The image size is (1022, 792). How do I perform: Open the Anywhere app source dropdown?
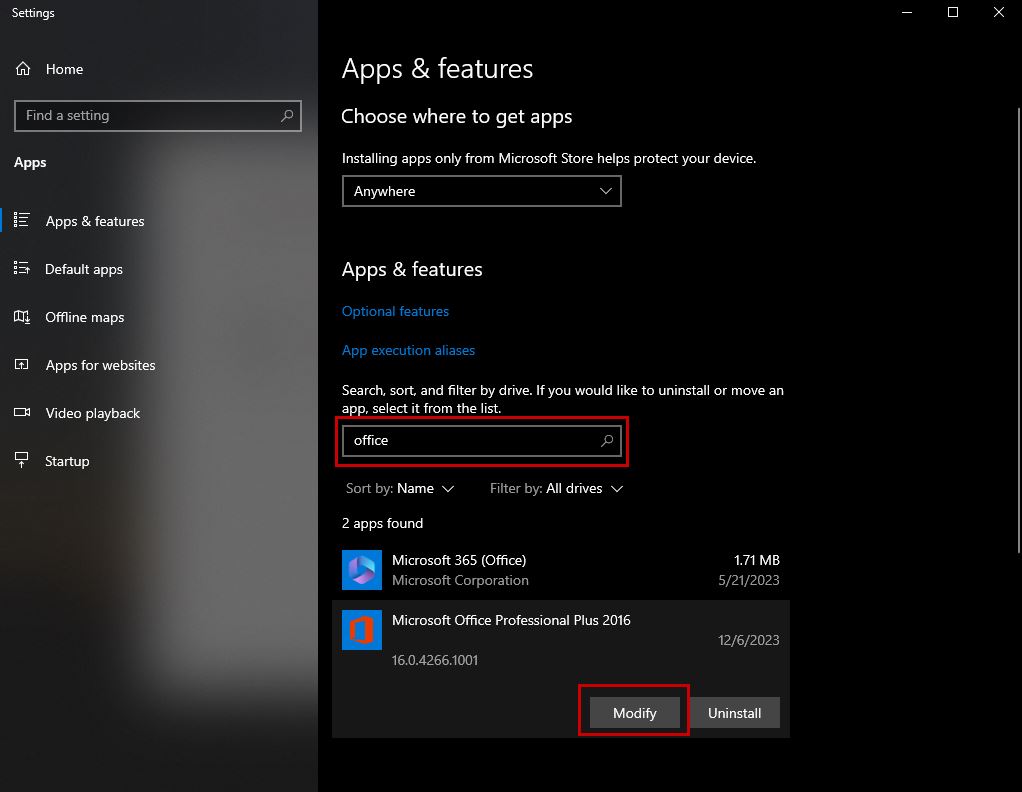482,191
